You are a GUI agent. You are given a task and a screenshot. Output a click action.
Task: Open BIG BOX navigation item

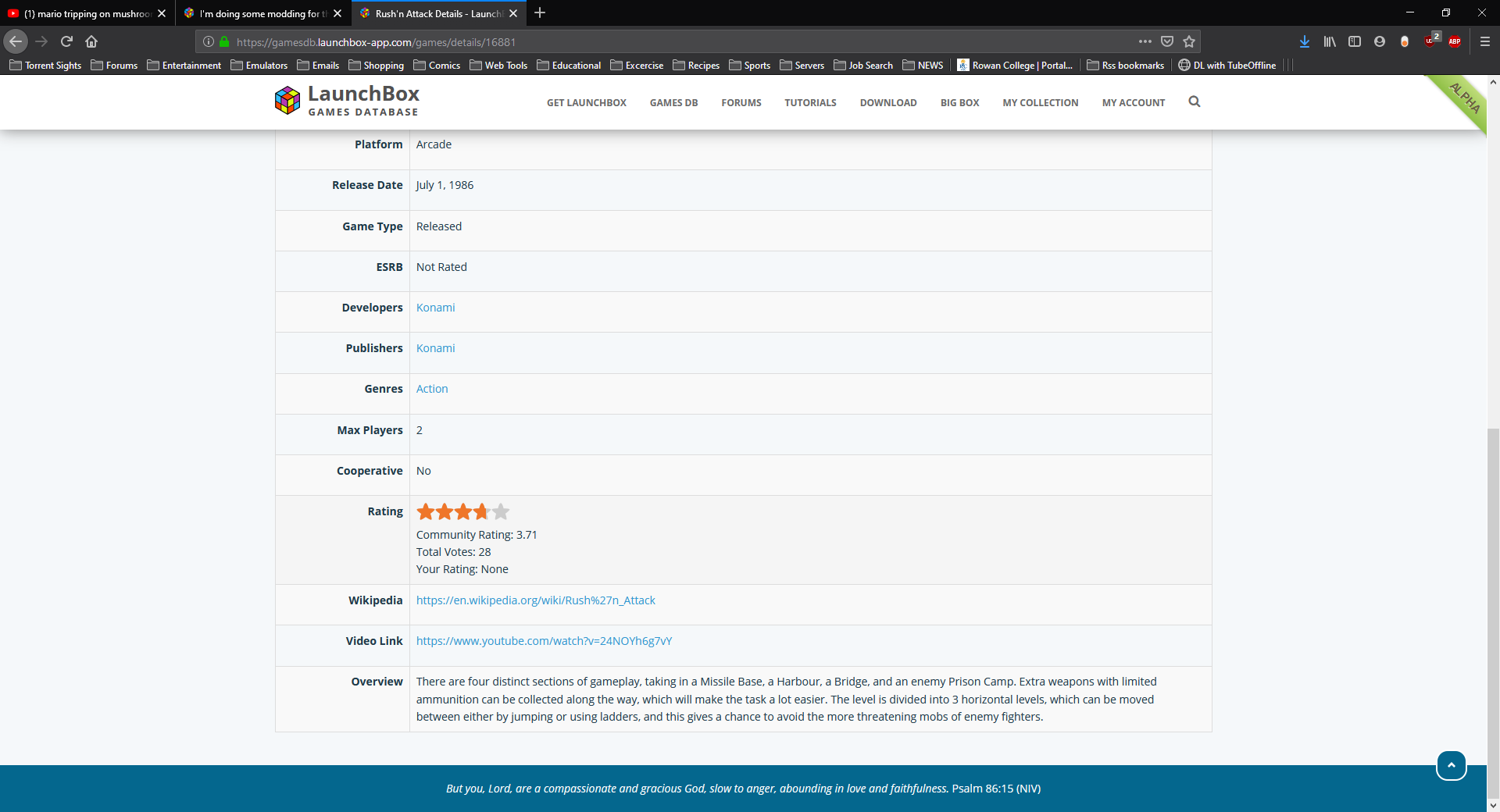coord(959,102)
